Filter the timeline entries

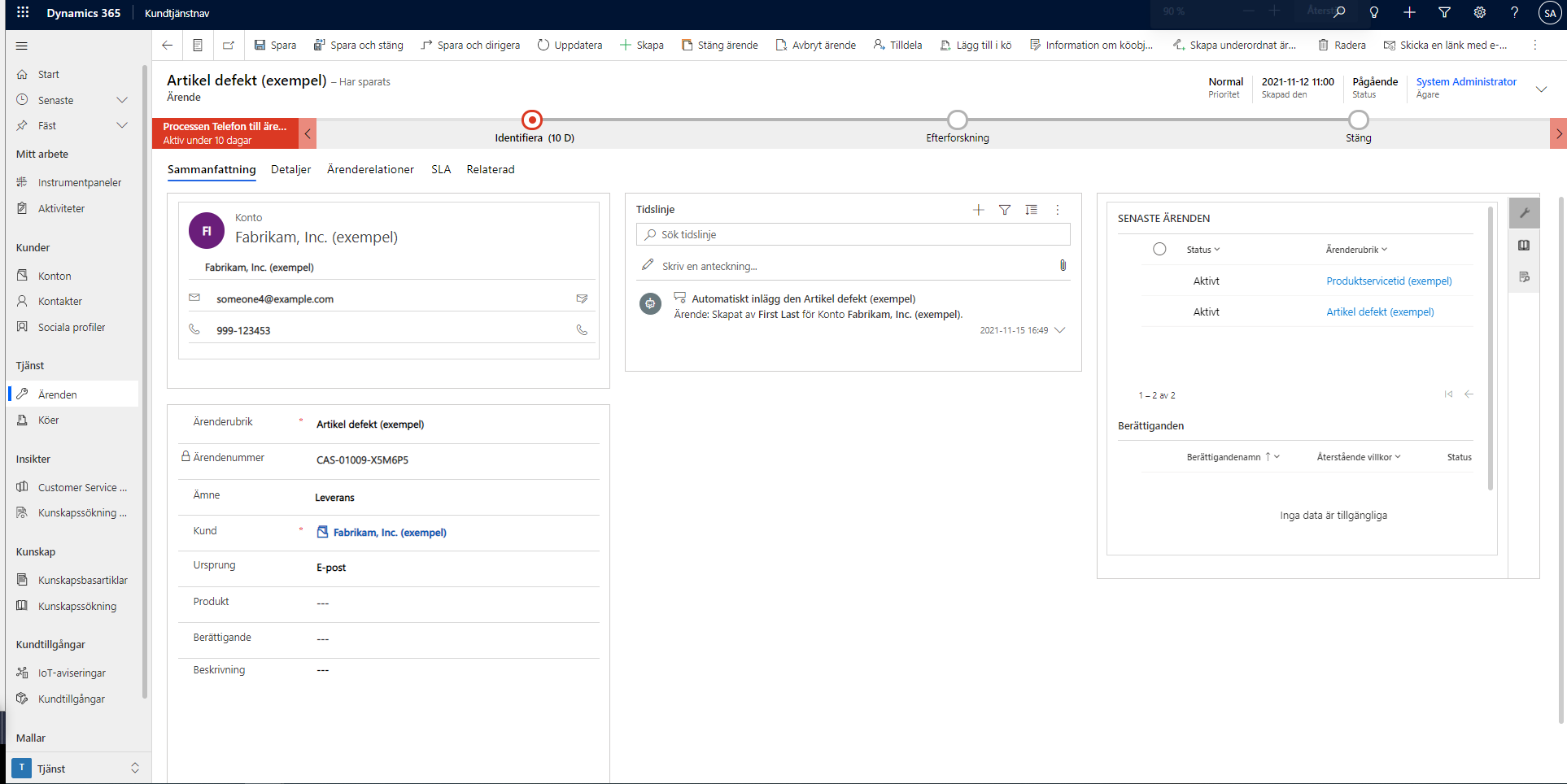click(1005, 210)
